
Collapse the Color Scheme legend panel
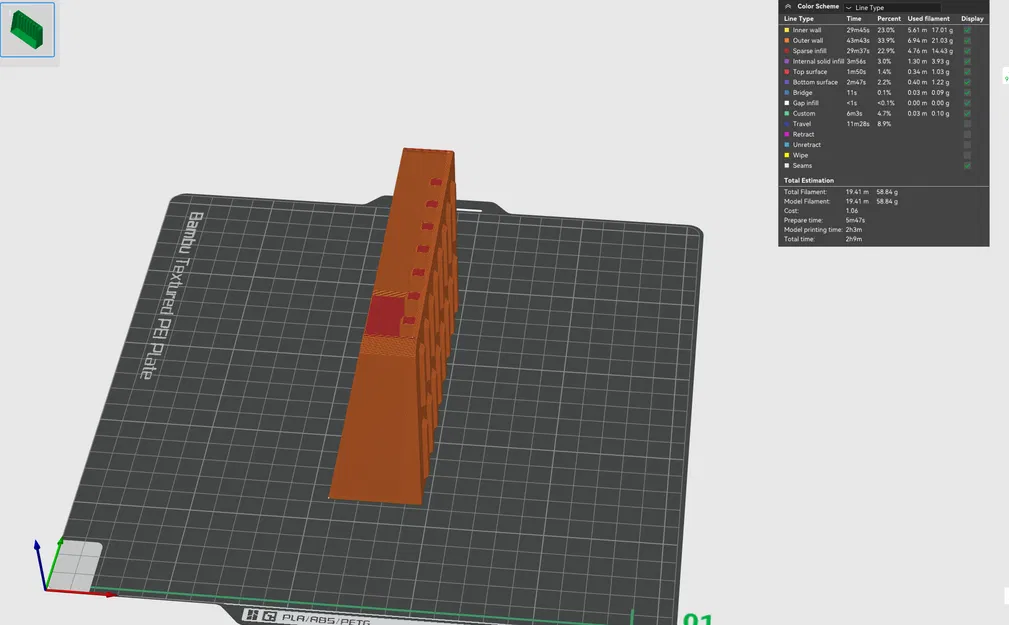pyautogui.click(x=788, y=6)
